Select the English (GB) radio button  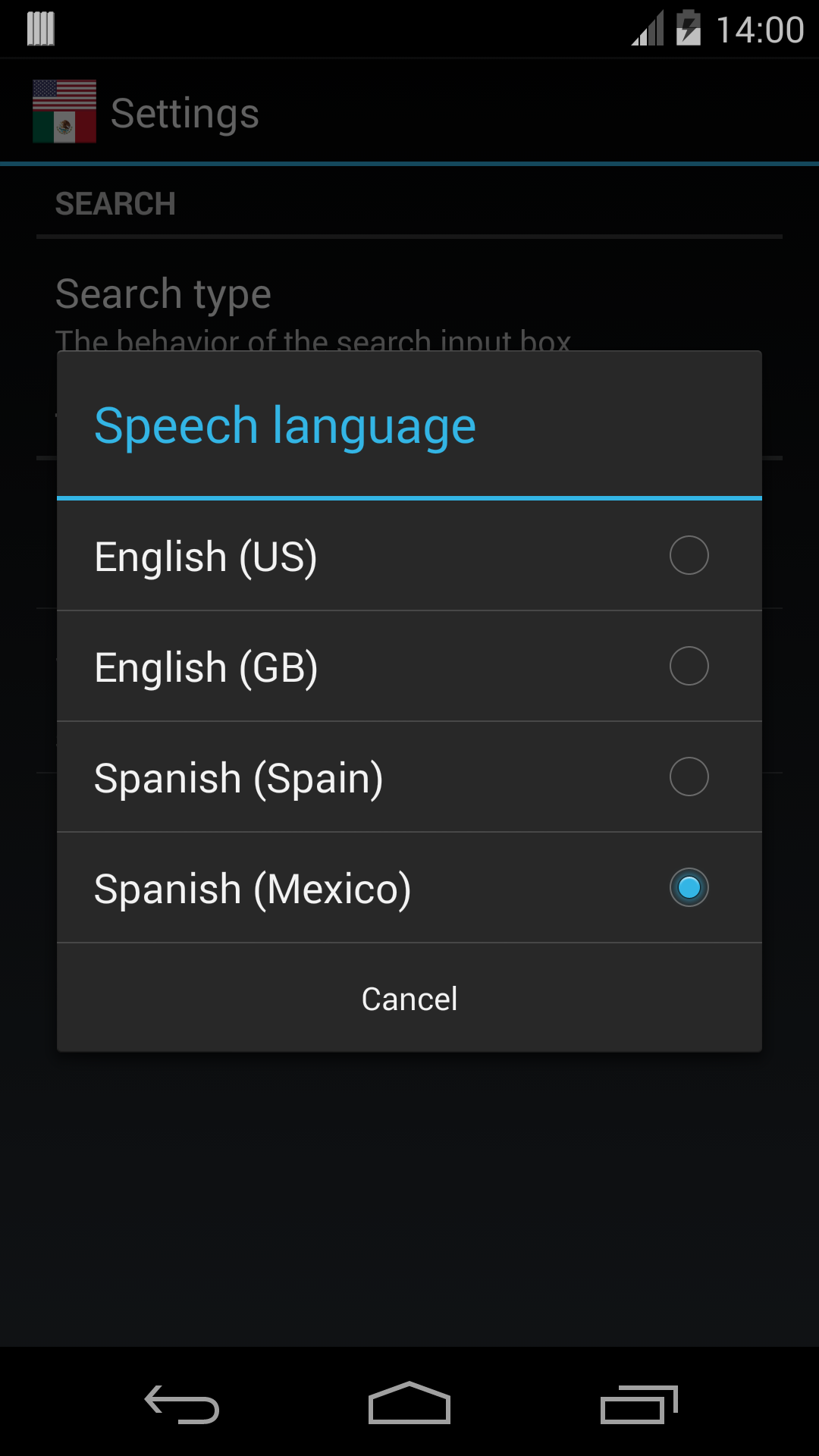[689, 666]
